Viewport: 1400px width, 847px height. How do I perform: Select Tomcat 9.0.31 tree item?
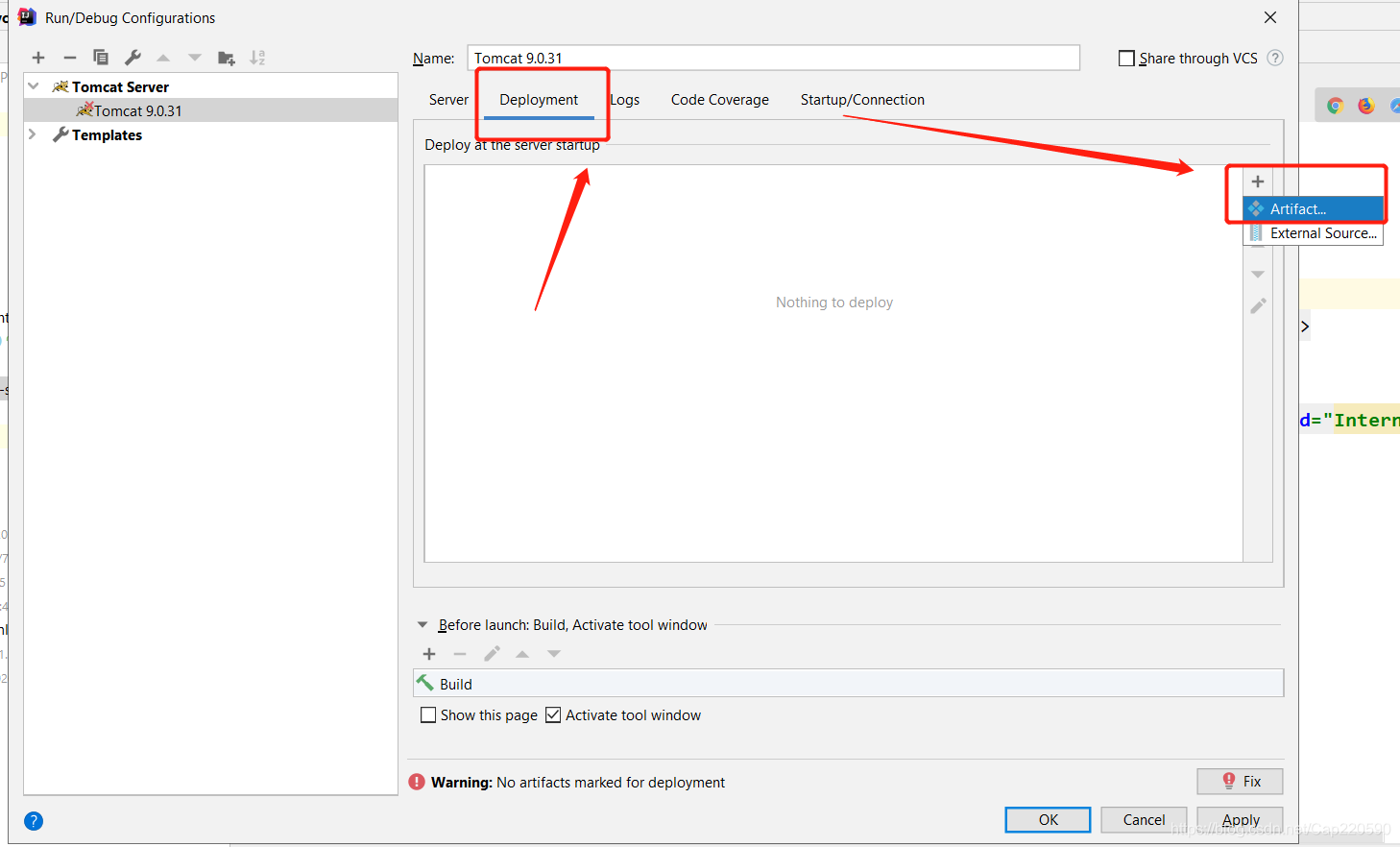[211, 110]
